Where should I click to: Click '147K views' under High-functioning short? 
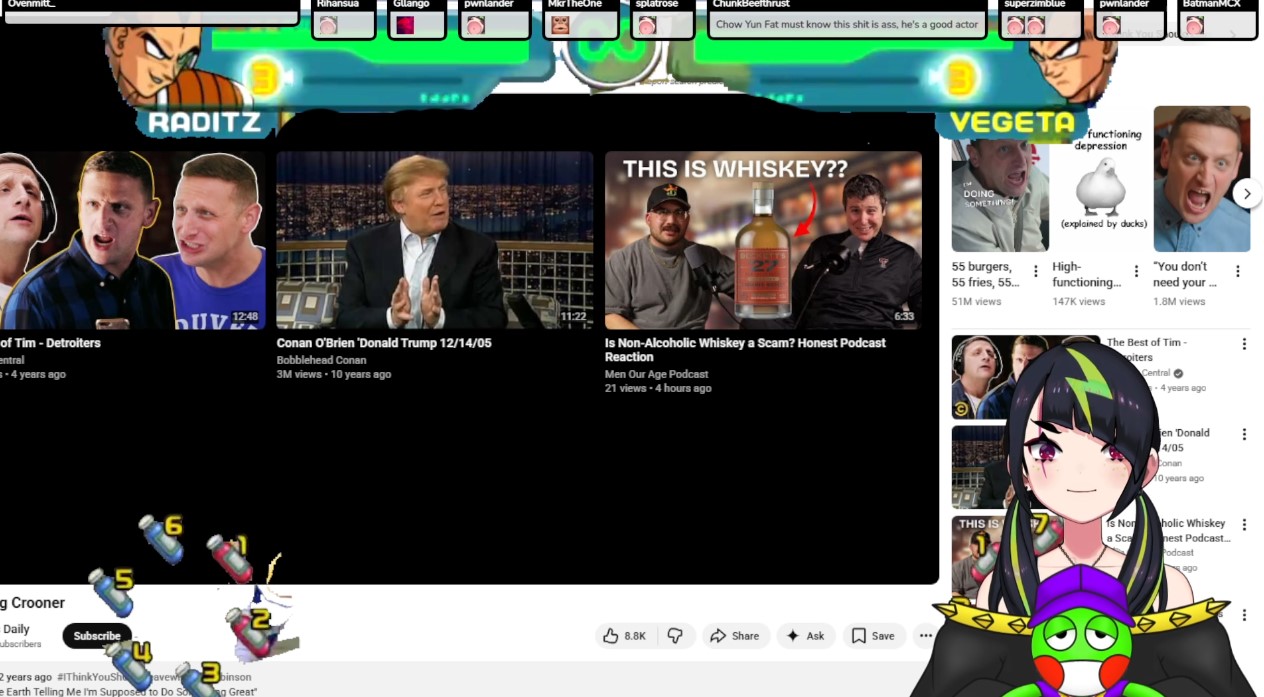(x=1078, y=301)
